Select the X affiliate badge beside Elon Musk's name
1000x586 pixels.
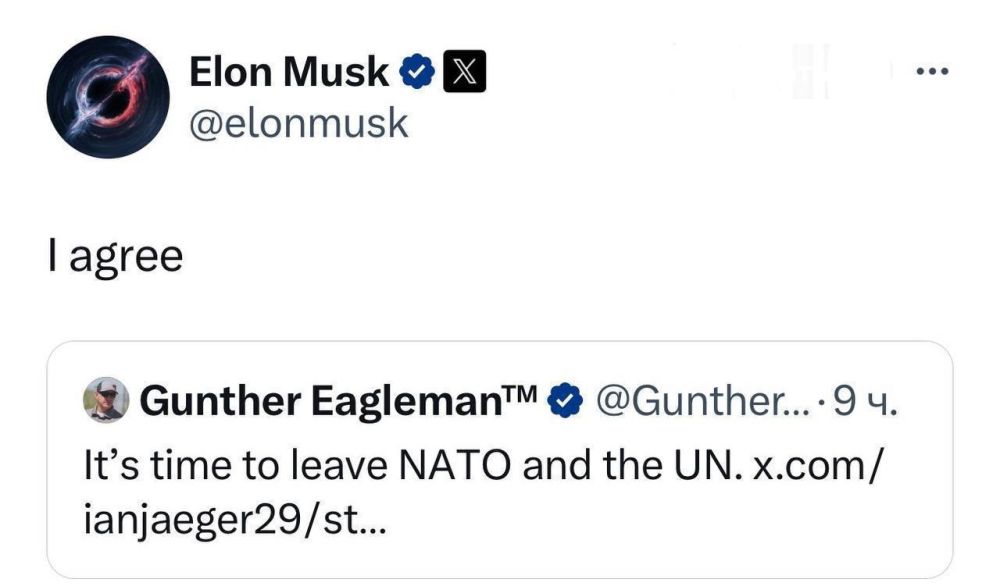463,70
